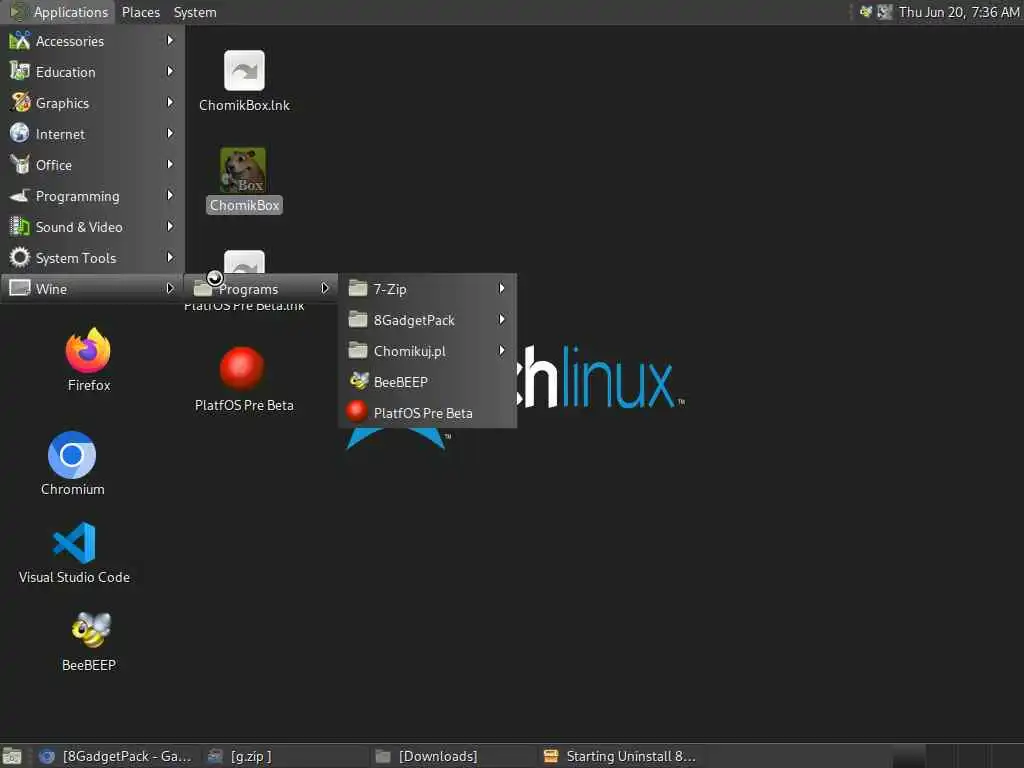The height and width of the screenshot is (768, 1024).
Task: Select Graphics category
Action: [x=93, y=103]
